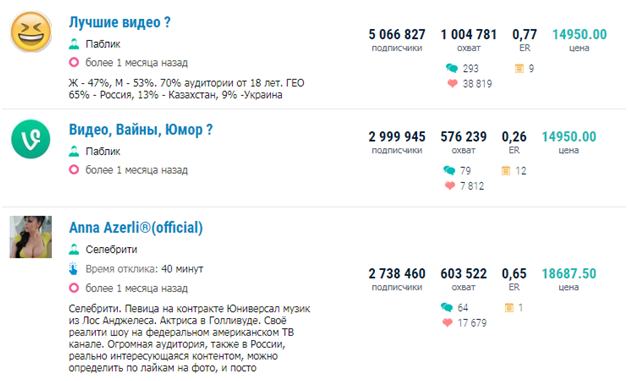This screenshot has height=381, width=628.
Task: Select the 14950.00 price for Лучшие видео
Action: pyautogui.click(x=580, y=34)
